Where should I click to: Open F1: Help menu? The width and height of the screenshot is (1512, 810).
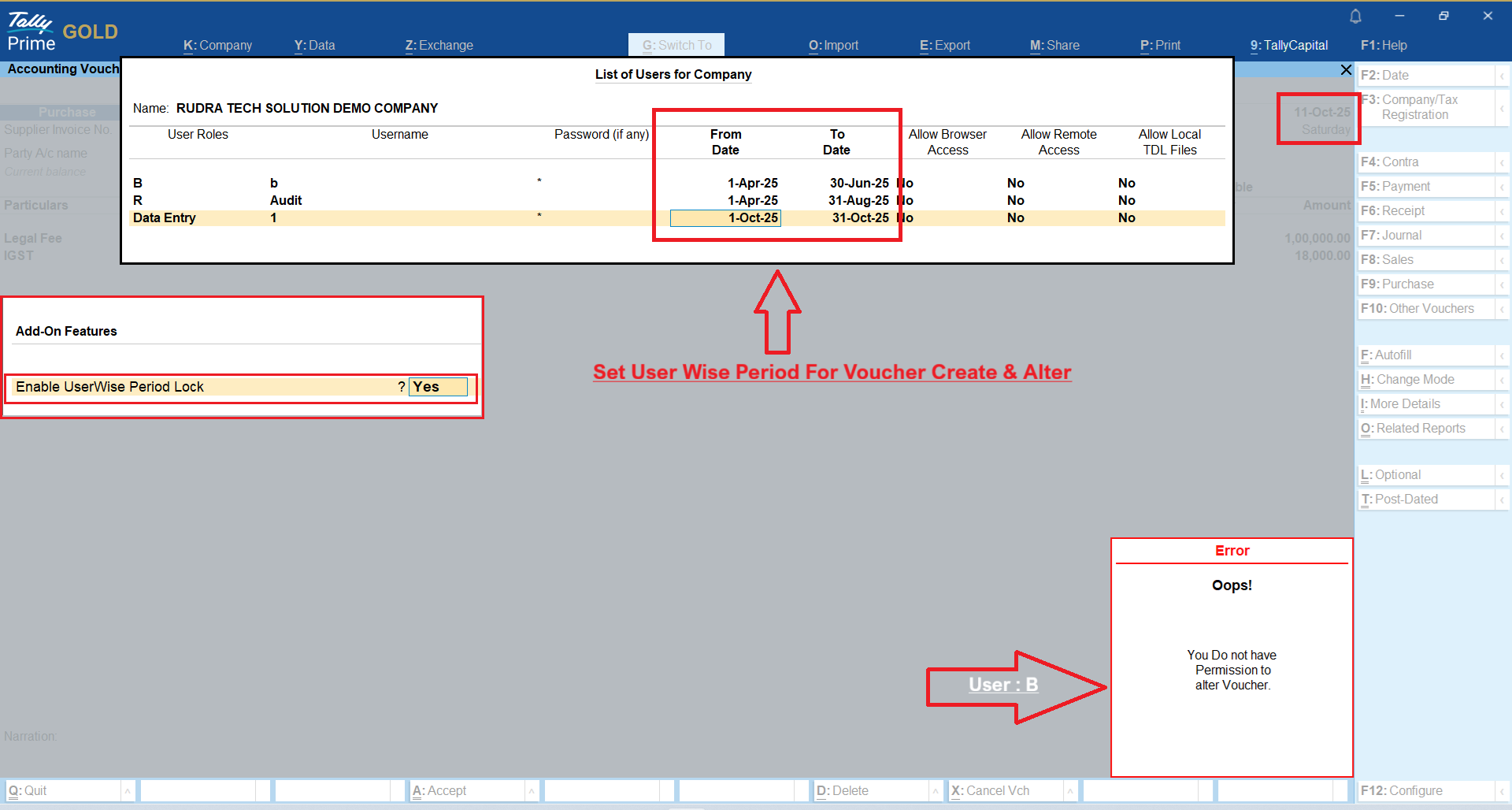(1384, 46)
